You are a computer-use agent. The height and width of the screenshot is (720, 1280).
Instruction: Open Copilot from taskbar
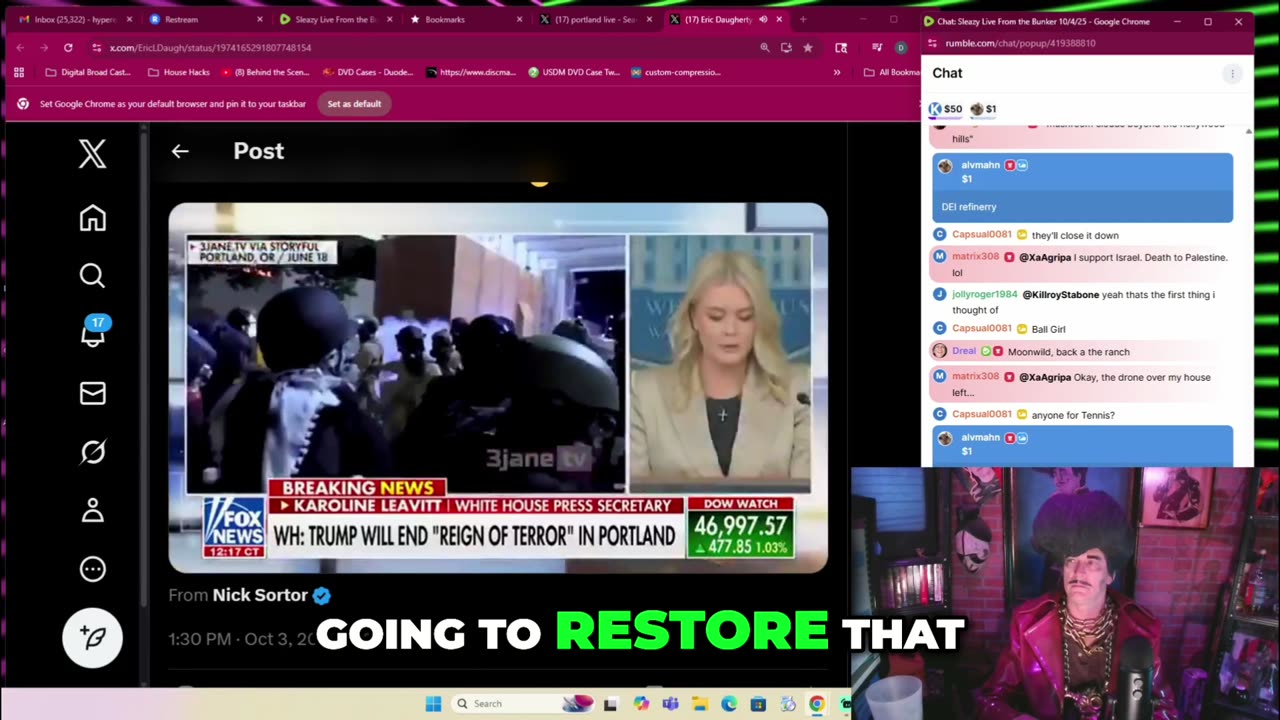coord(641,704)
